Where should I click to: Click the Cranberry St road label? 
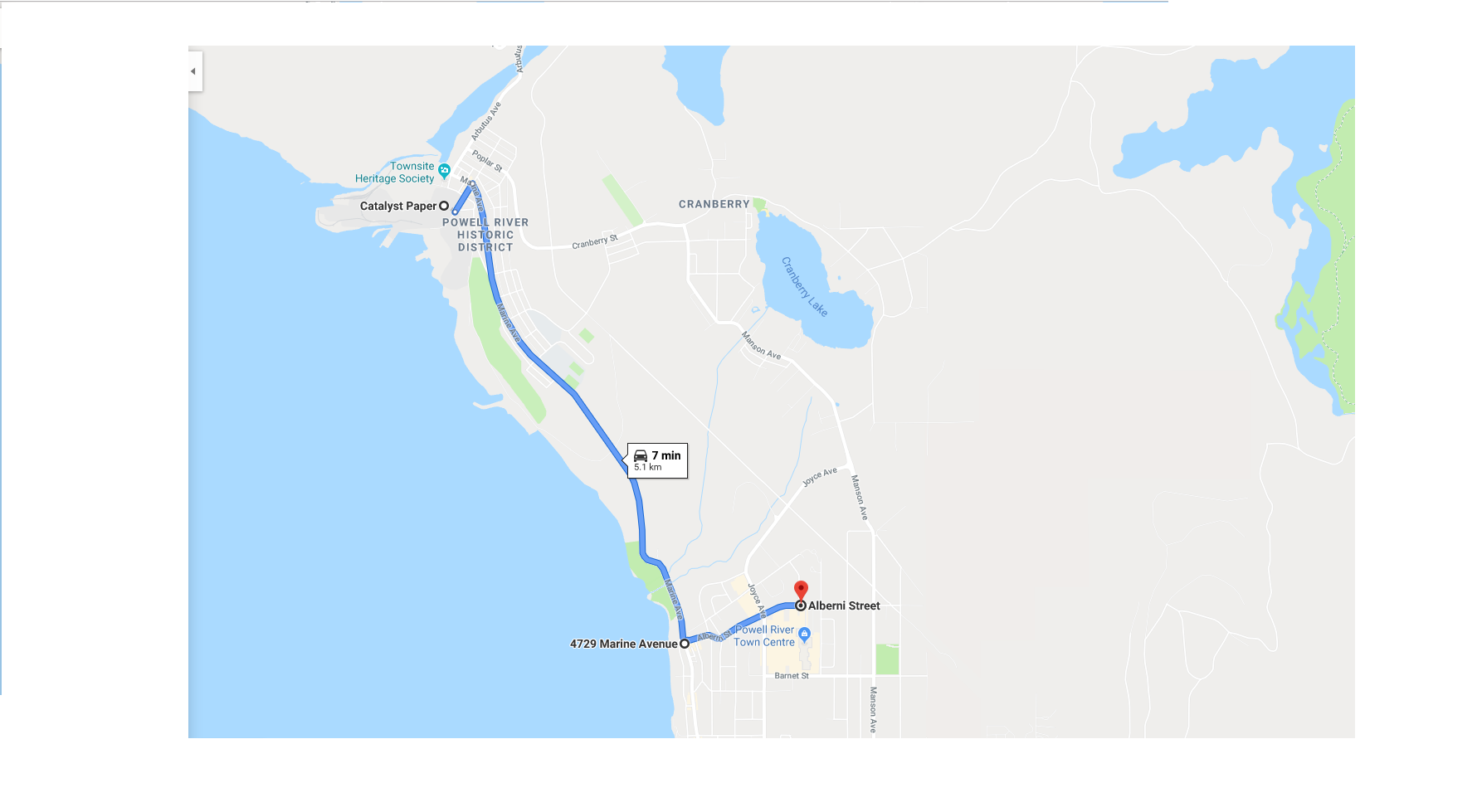click(595, 241)
